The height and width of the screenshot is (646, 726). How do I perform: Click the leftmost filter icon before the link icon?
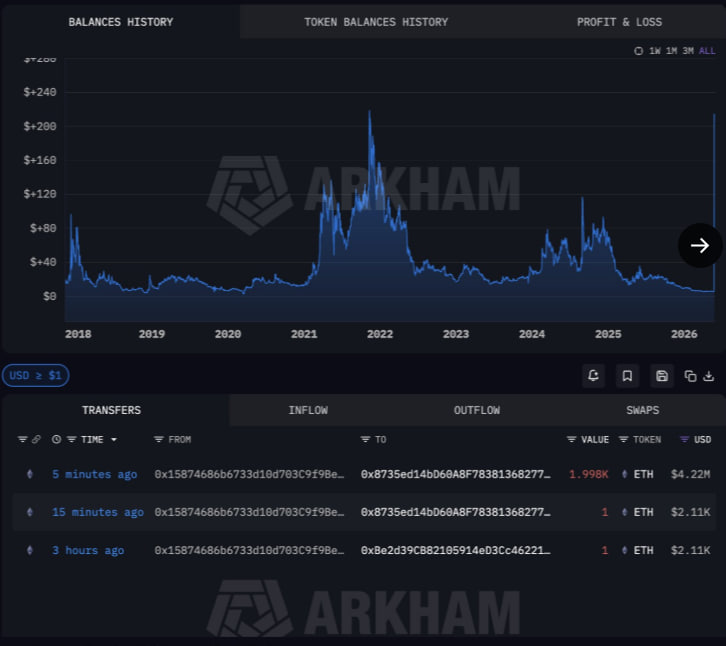tap(23, 439)
